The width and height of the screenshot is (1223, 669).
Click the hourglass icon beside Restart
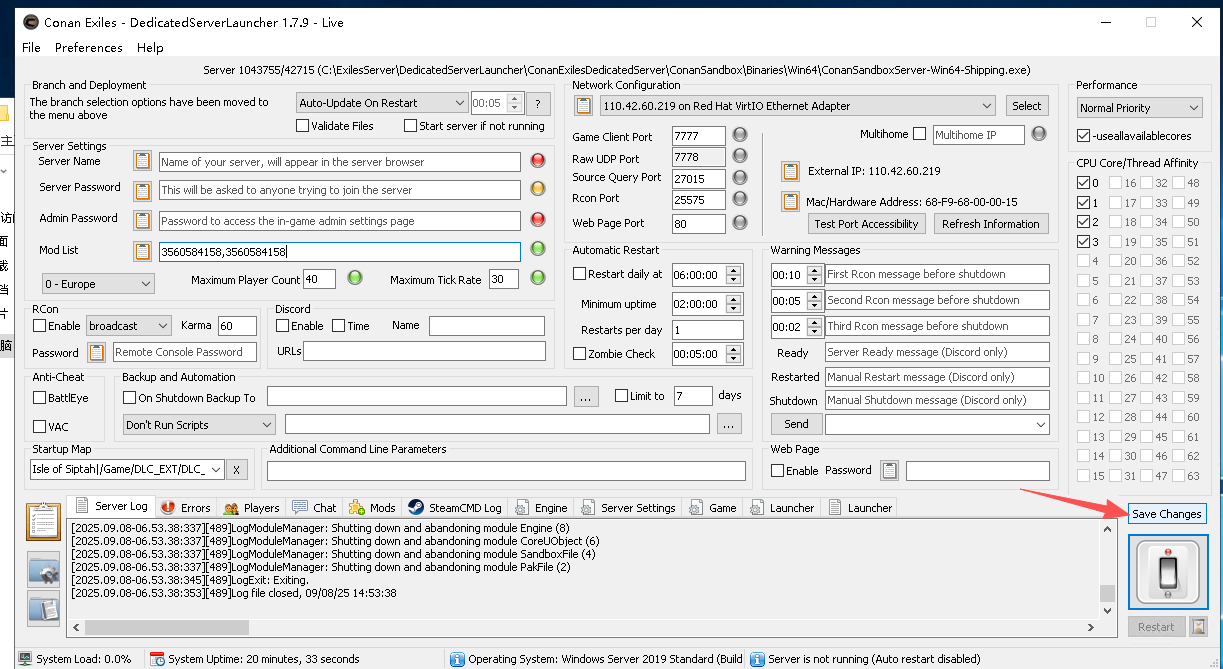[1198, 627]
